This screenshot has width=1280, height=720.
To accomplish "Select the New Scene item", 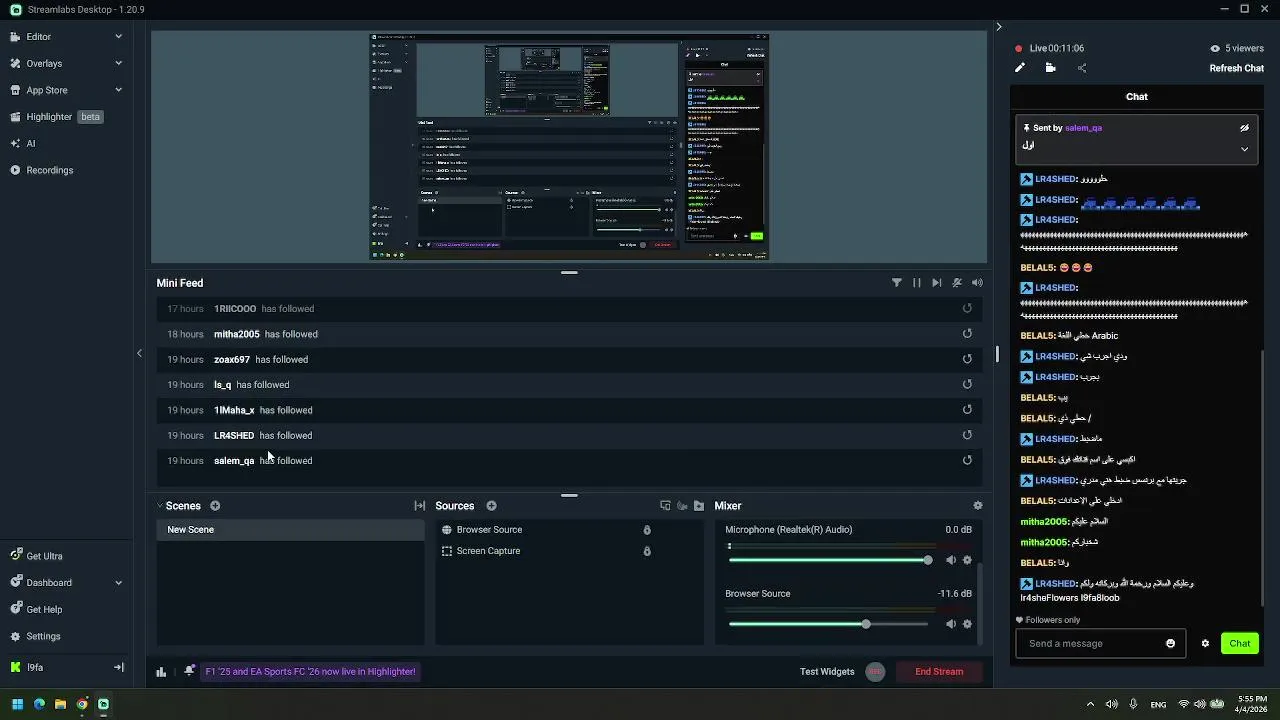I will click(290, 530).
